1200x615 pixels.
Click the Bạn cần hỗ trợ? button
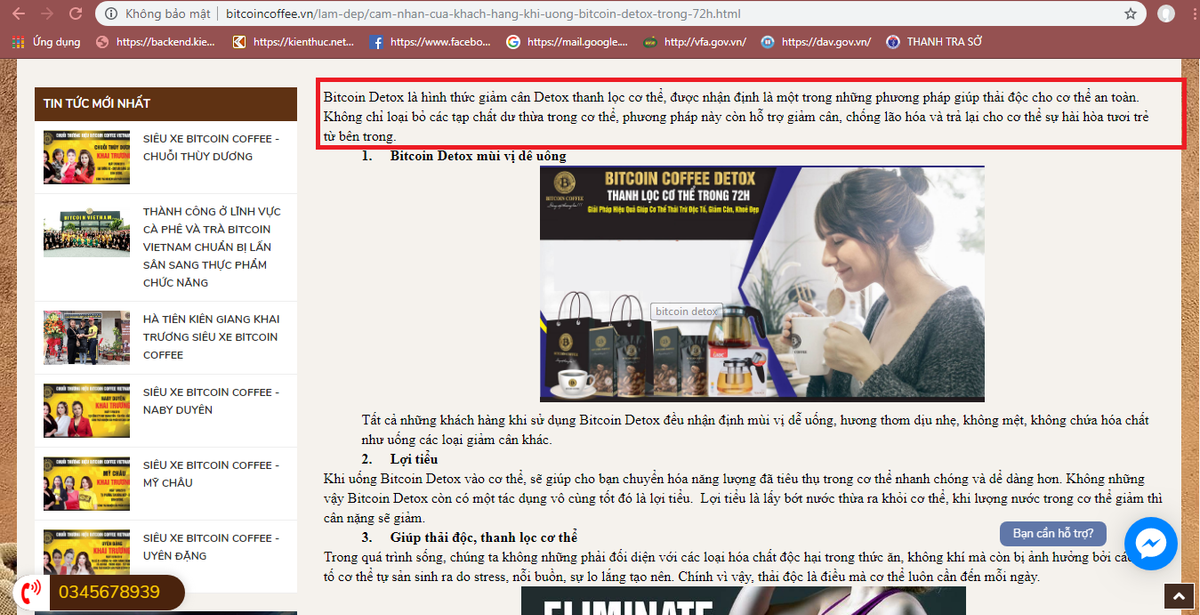pos(1052,533)
